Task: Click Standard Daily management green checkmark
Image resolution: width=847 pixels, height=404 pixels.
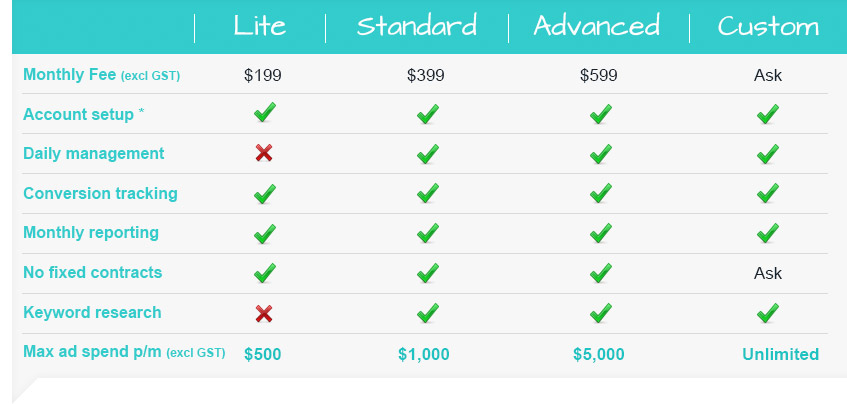Action: [x=428, y=154]
